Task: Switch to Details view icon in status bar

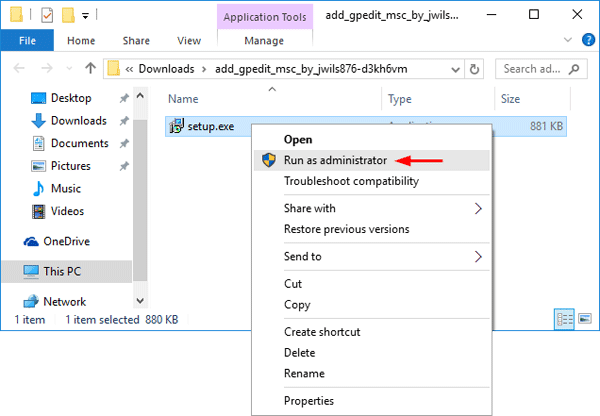Action: (564, 319)
